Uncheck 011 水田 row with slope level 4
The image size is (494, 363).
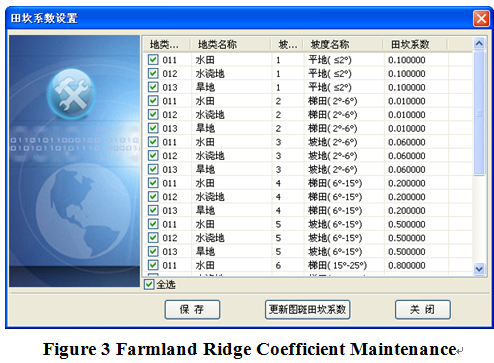(153, 183)
